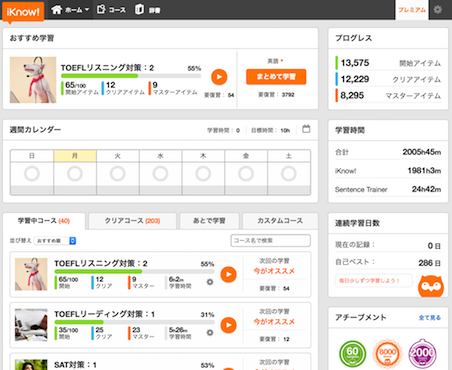Viewport: 452px width, 370px height.
Task: Click 今がオススメ for TOEFLリスニング対策：2
Action: [x=274, y=271]
